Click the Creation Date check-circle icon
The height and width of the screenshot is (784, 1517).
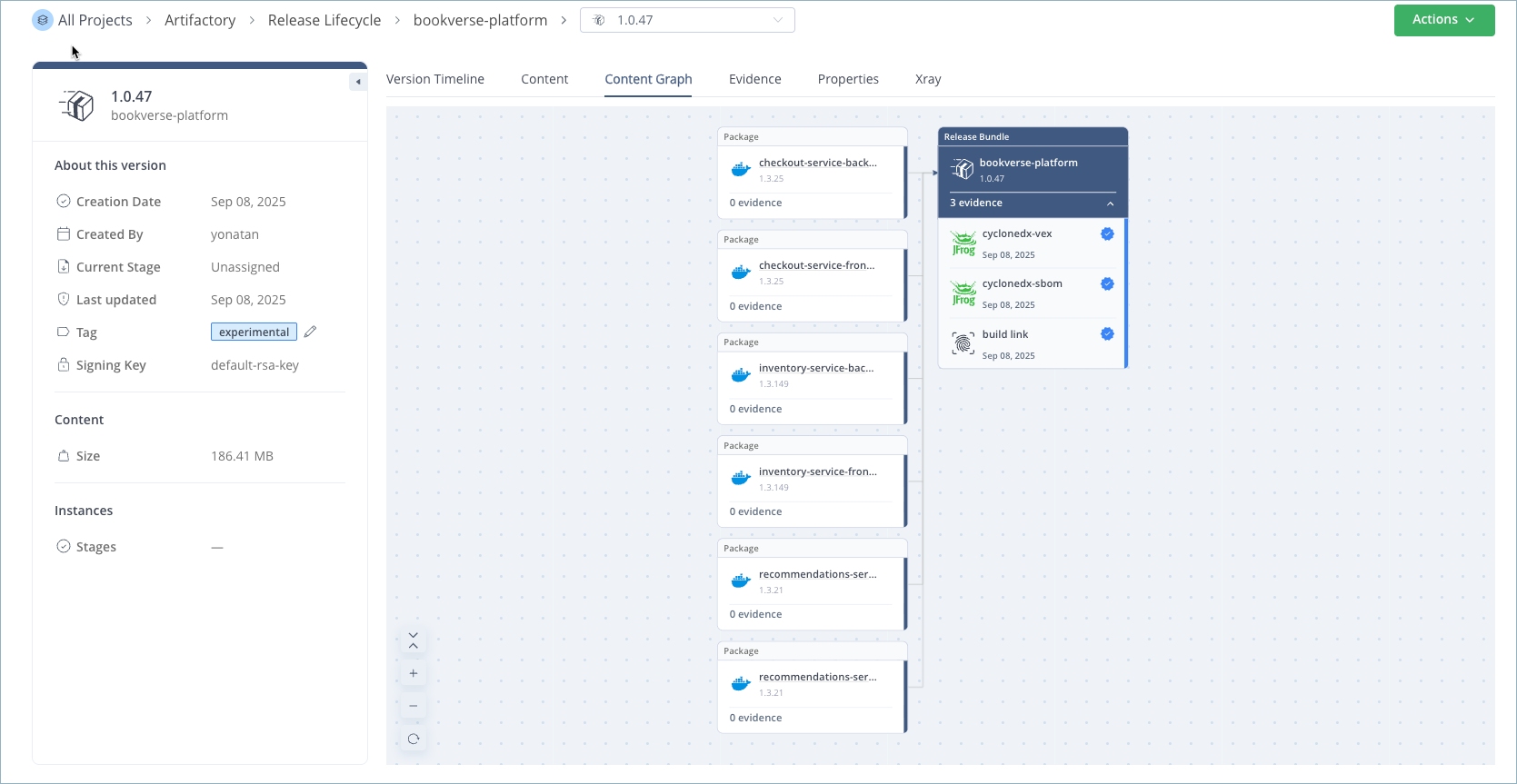coord(64,201)
